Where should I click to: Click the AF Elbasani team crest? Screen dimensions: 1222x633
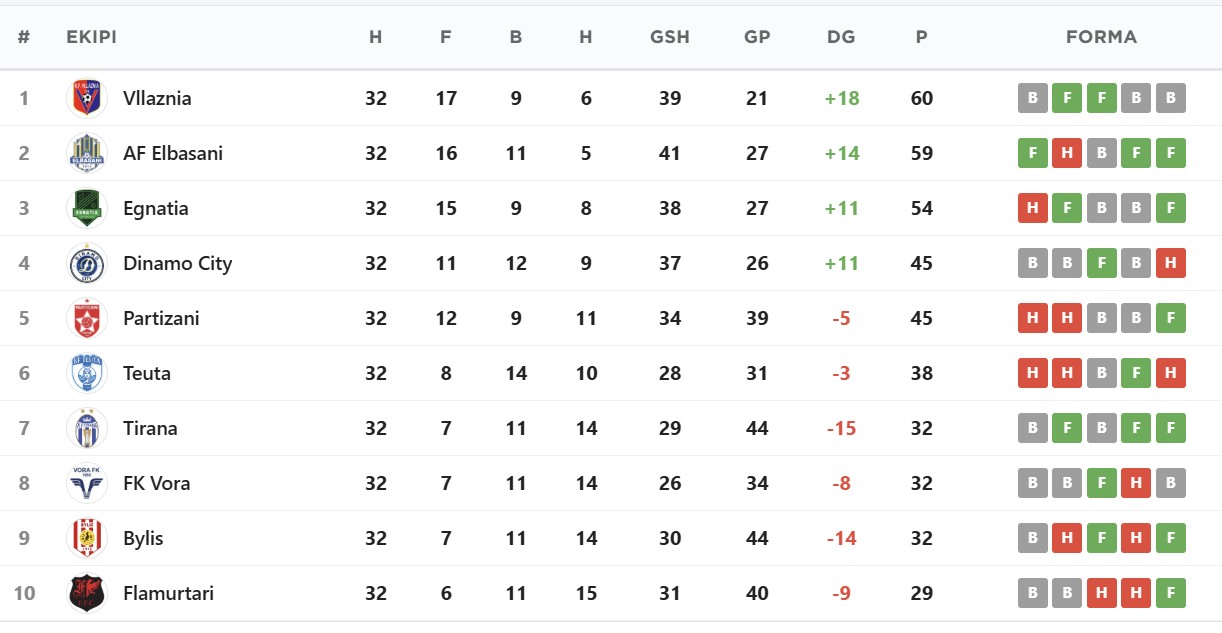click(87, 153)
